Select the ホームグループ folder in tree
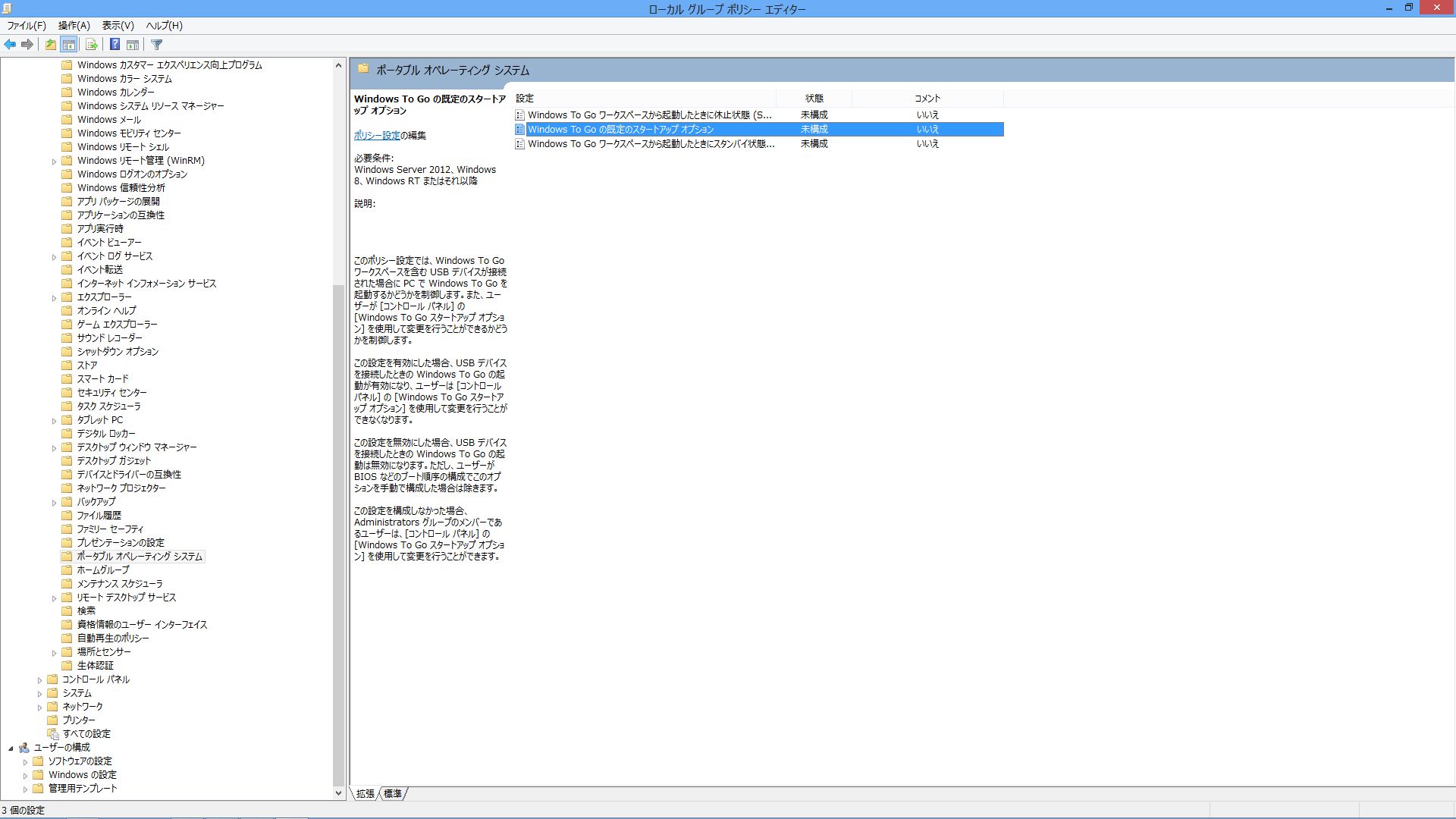 click(102, 570)
